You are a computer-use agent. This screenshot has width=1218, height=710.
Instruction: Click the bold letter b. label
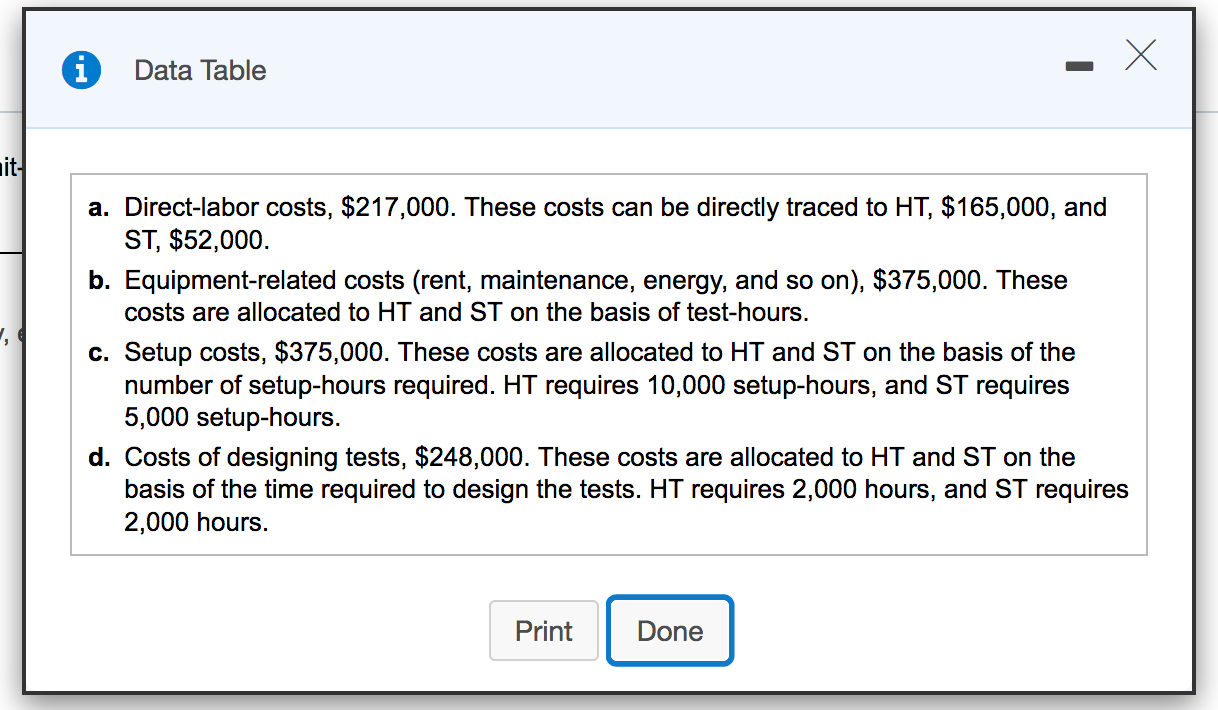click(98, 281)
